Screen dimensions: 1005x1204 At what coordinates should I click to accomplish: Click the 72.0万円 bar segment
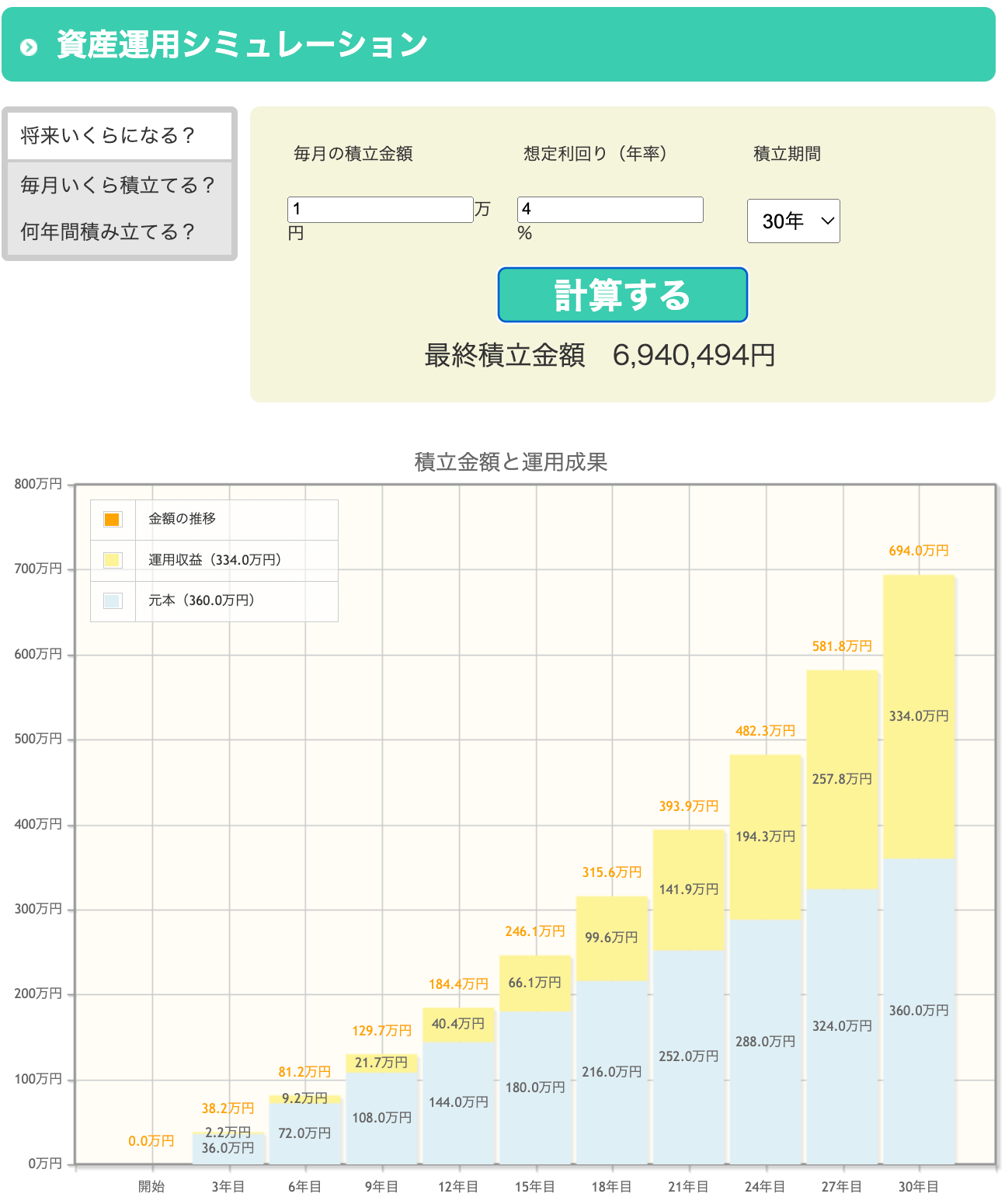[304, 1133]
